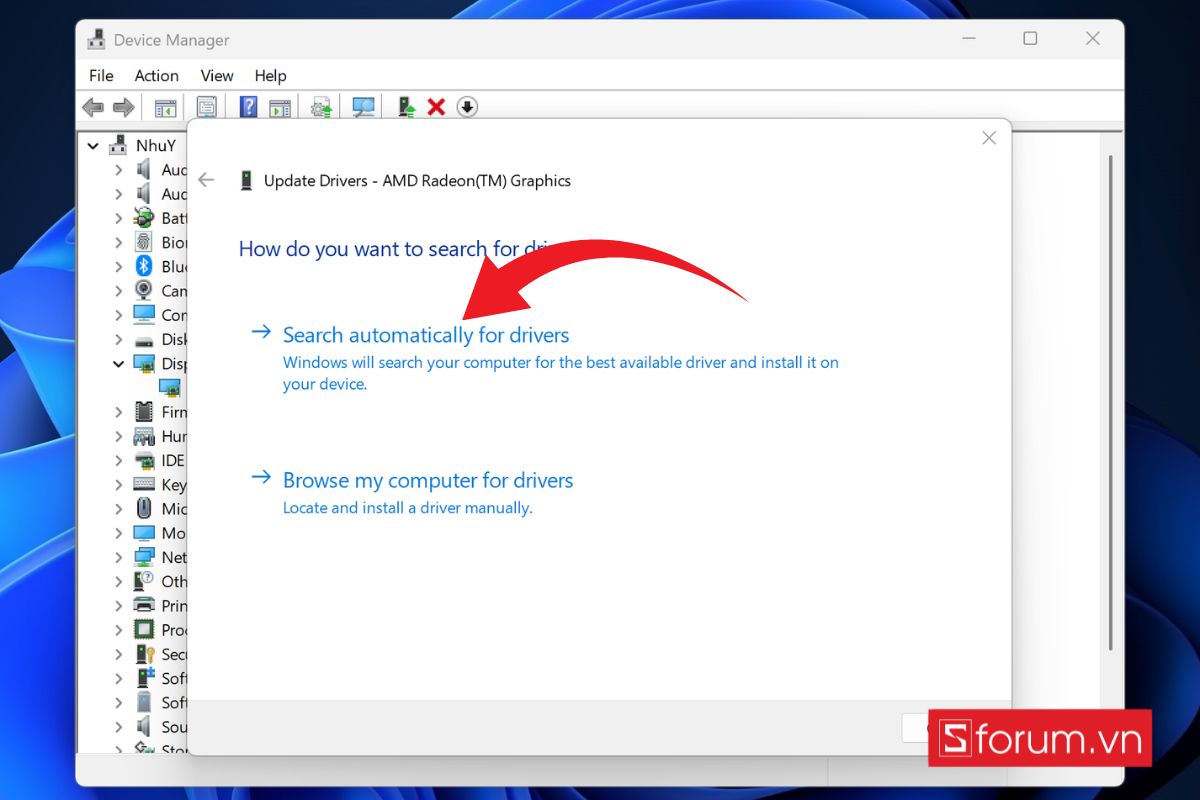Viewport: 1200px width, 800px height.
Task: Scan for hardware changes via monitor icon
Action: 363,107
